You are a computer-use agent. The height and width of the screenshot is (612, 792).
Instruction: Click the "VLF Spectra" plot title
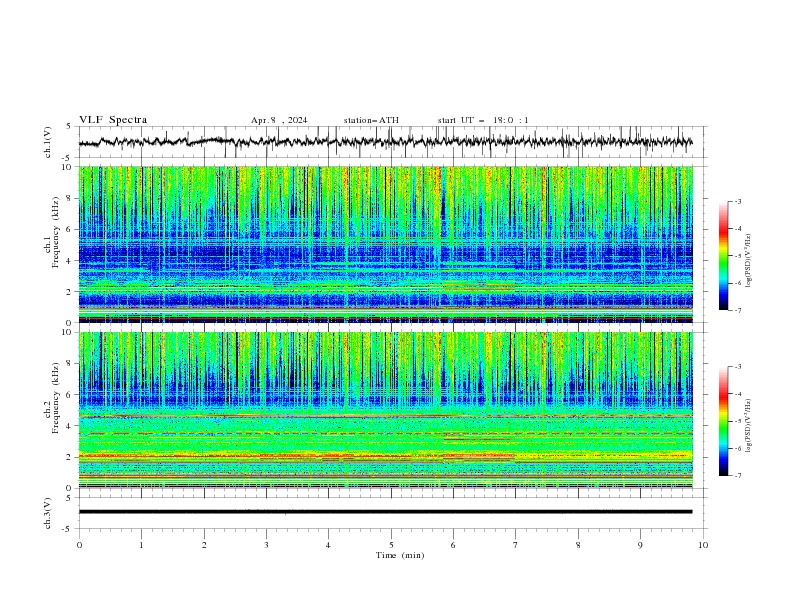tap(113, 120)
